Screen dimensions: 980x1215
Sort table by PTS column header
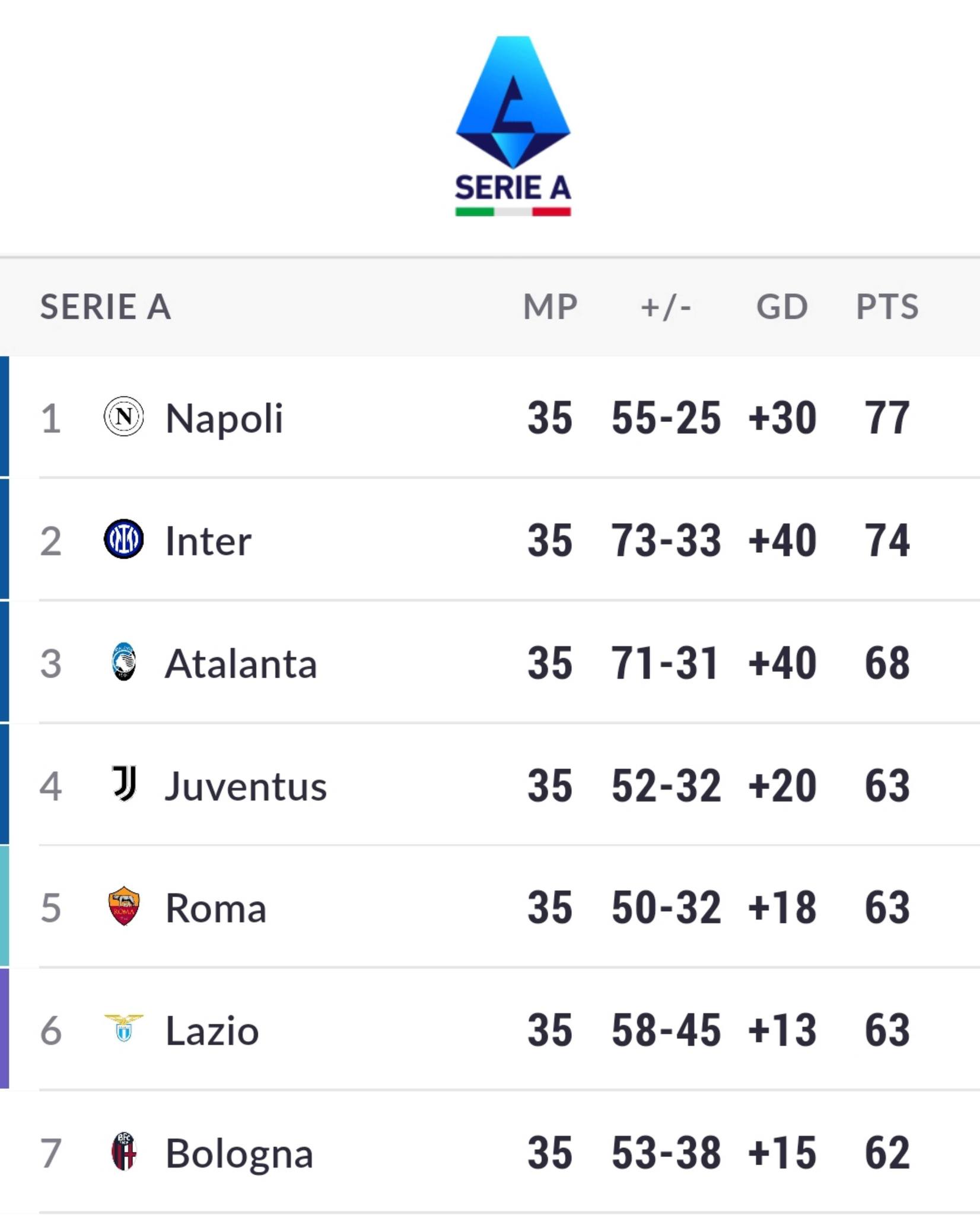coord(887,307)
